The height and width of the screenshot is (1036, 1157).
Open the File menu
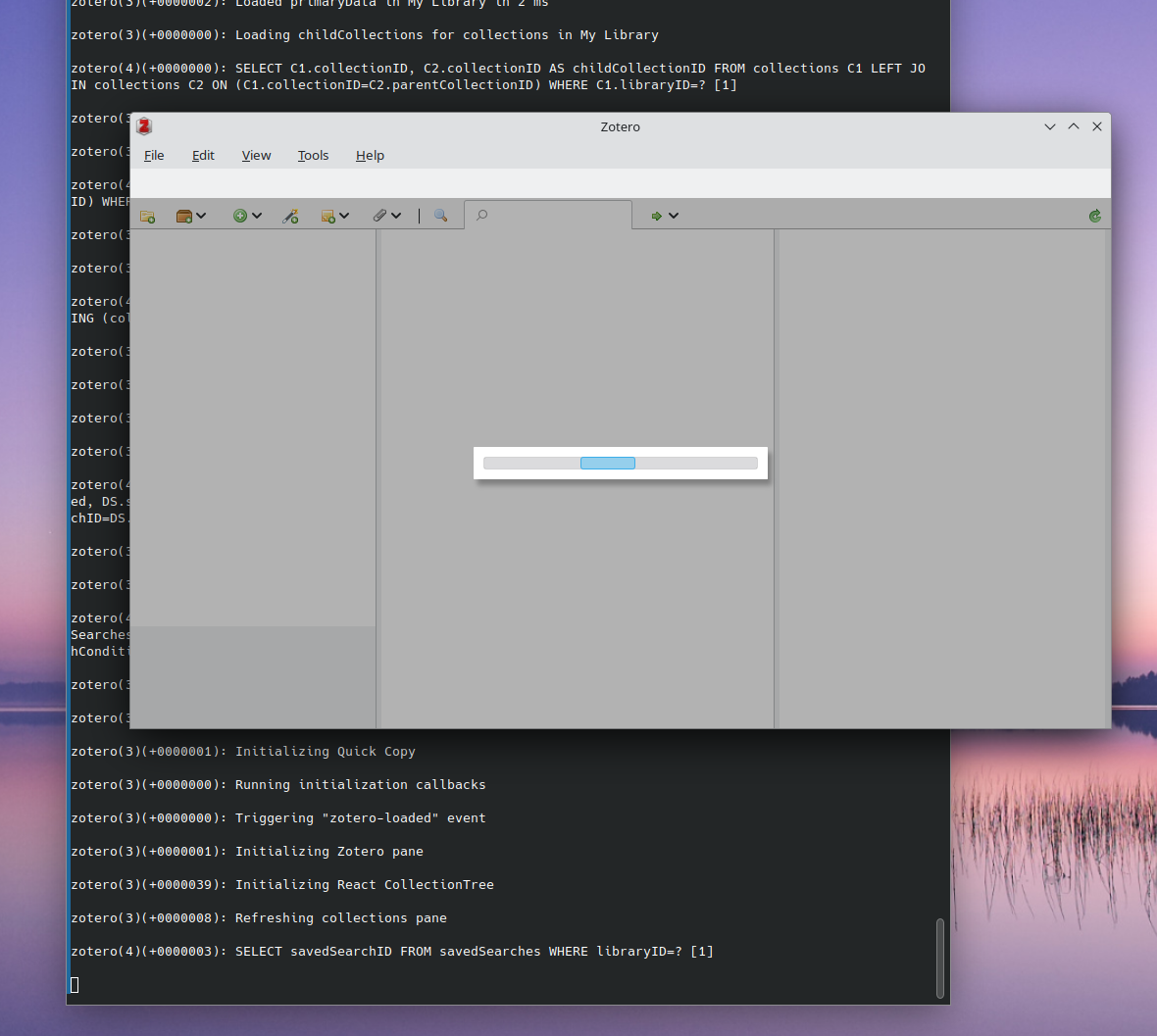(154, 156)
